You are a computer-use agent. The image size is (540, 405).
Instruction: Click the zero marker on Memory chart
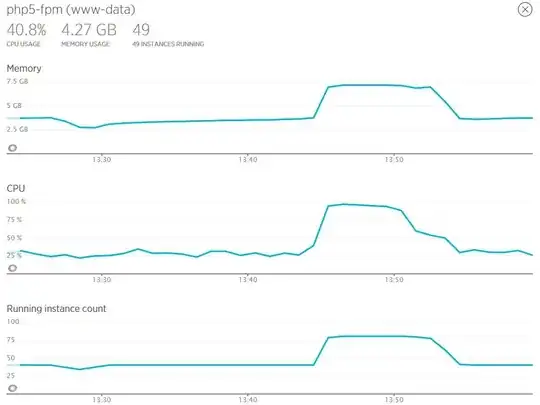(12, 148)
